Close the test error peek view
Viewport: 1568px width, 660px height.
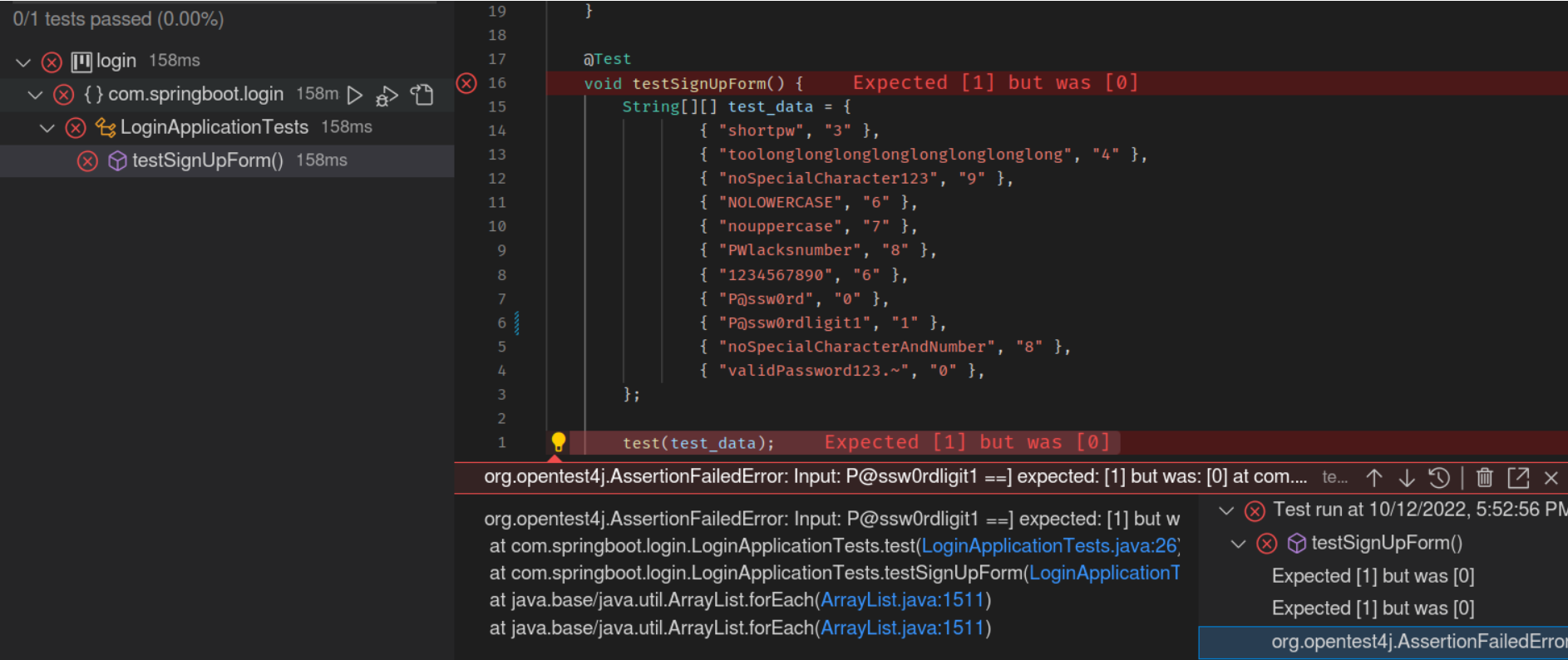[x=1551, y=478]
